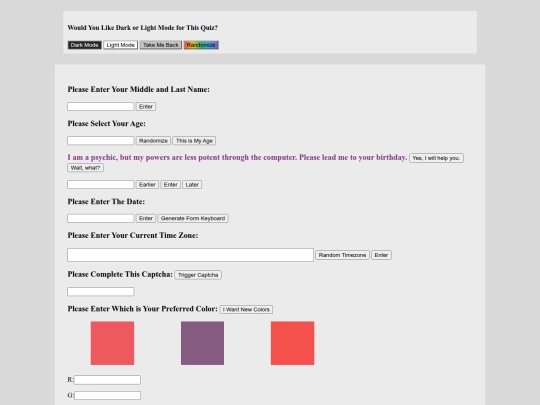Image resolution: width=540 pixels, height=405 pixels.
Task: Focus the captcha input field
Action: click(101, 292)
